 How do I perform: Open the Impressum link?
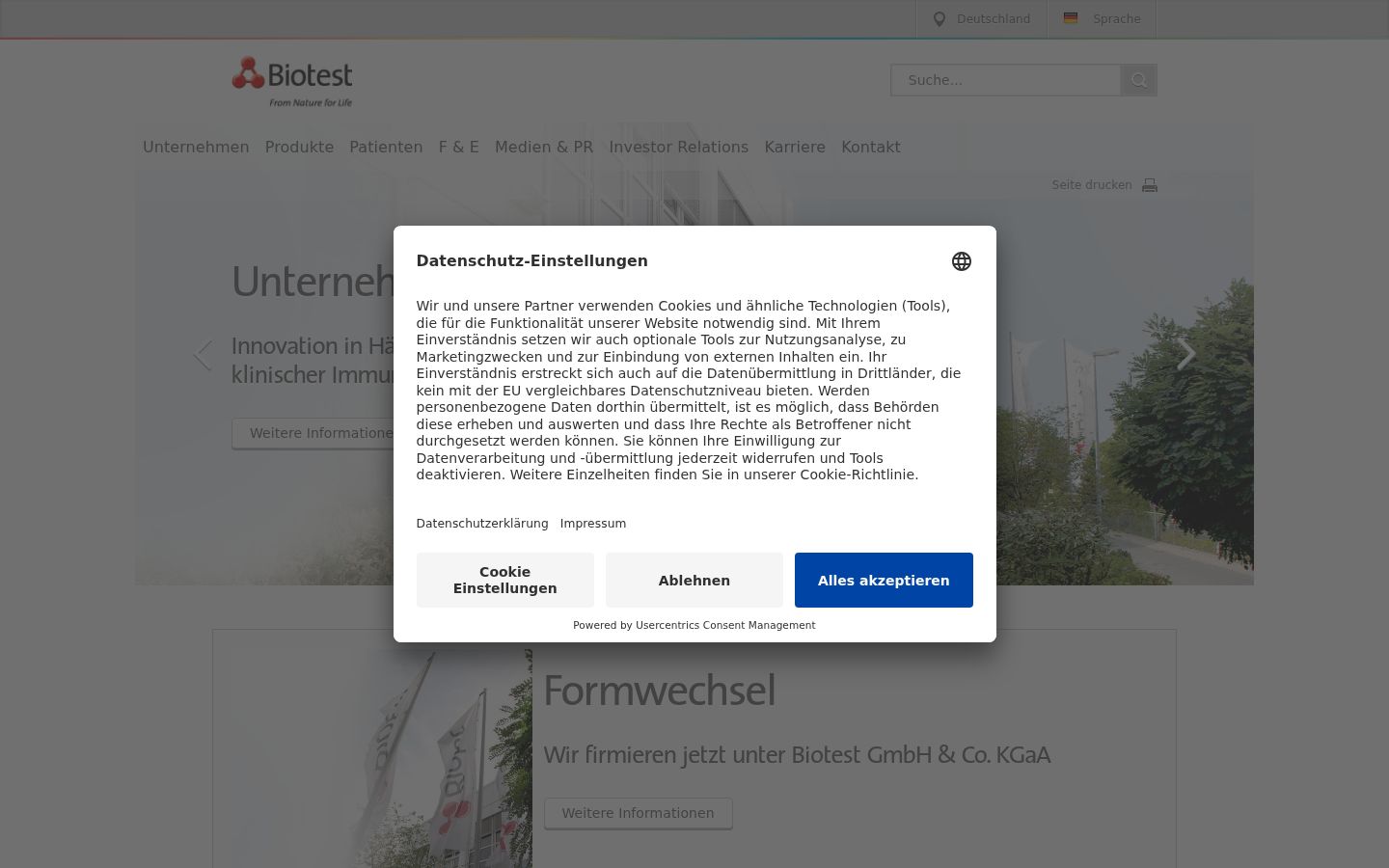(593, 524)
